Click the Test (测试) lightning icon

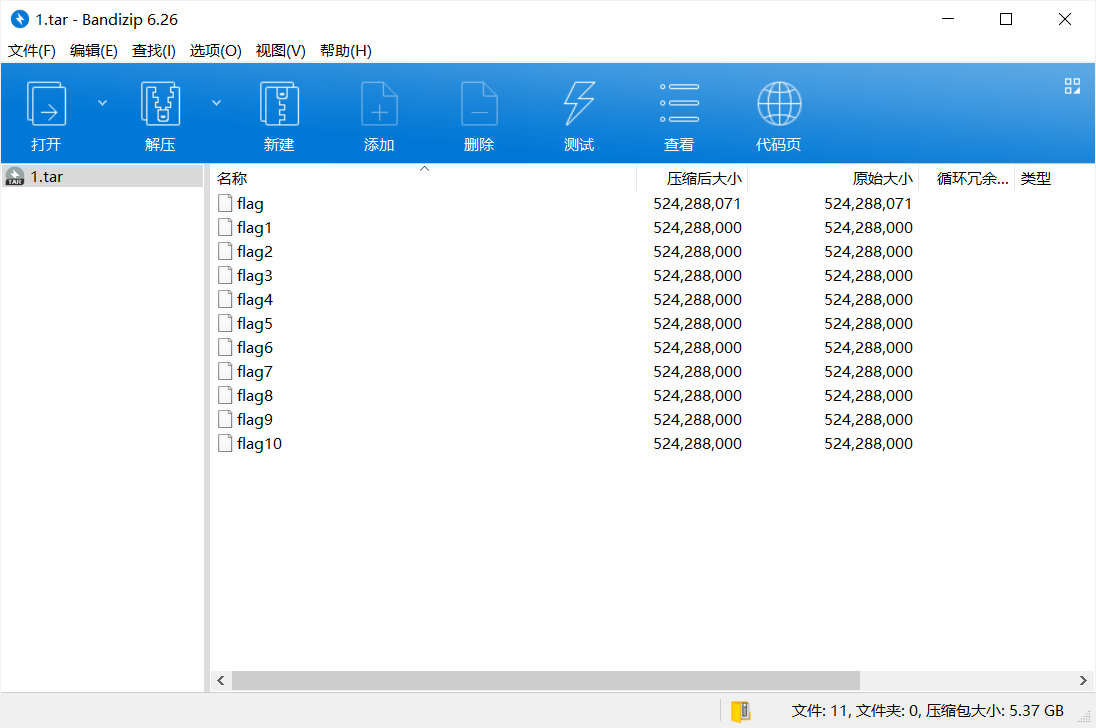click(579, 104)
